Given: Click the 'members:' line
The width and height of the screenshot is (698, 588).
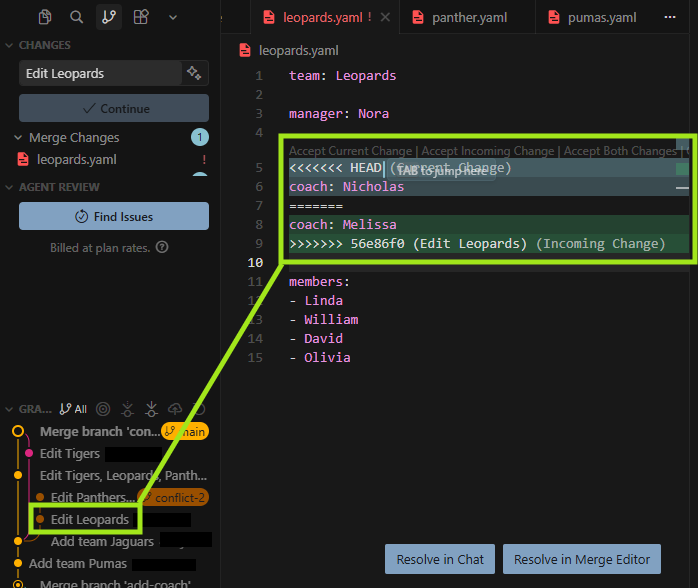Looking at the screenshot, I should pos(319,282).
